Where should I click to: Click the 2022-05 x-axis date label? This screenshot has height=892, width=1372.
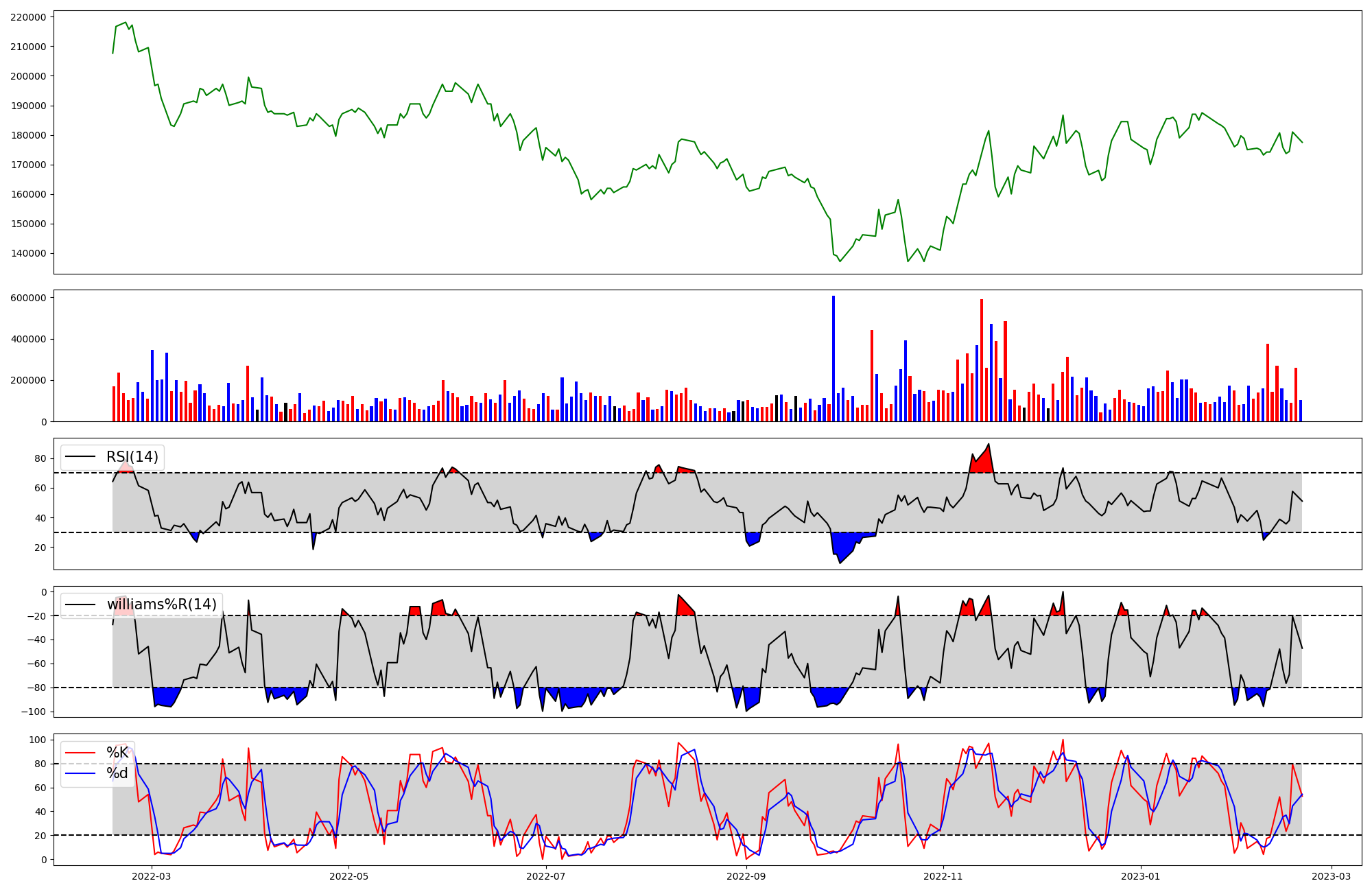[348, 876]
